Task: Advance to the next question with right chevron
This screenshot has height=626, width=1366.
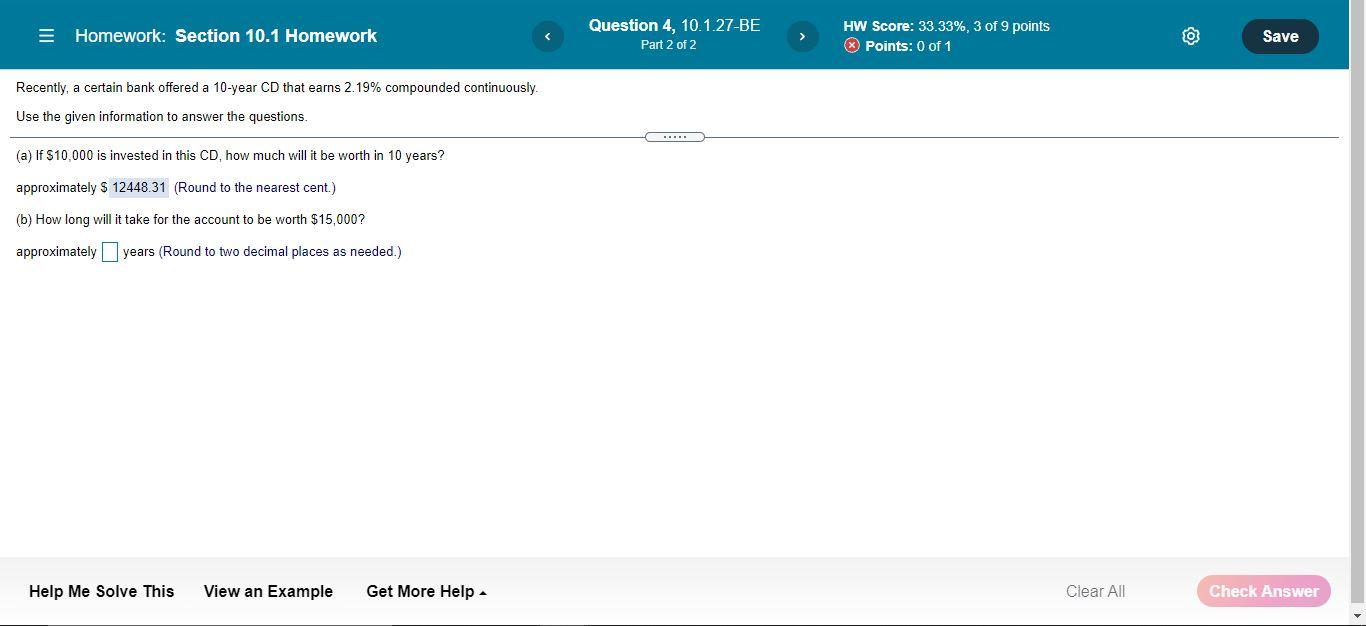Action: [802, 36]
